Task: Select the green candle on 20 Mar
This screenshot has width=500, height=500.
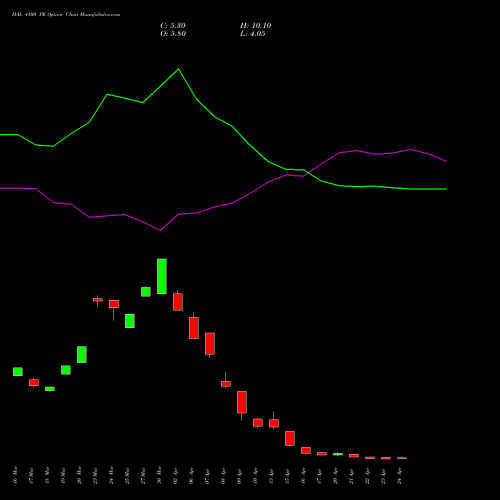Action: coord(82,354)
